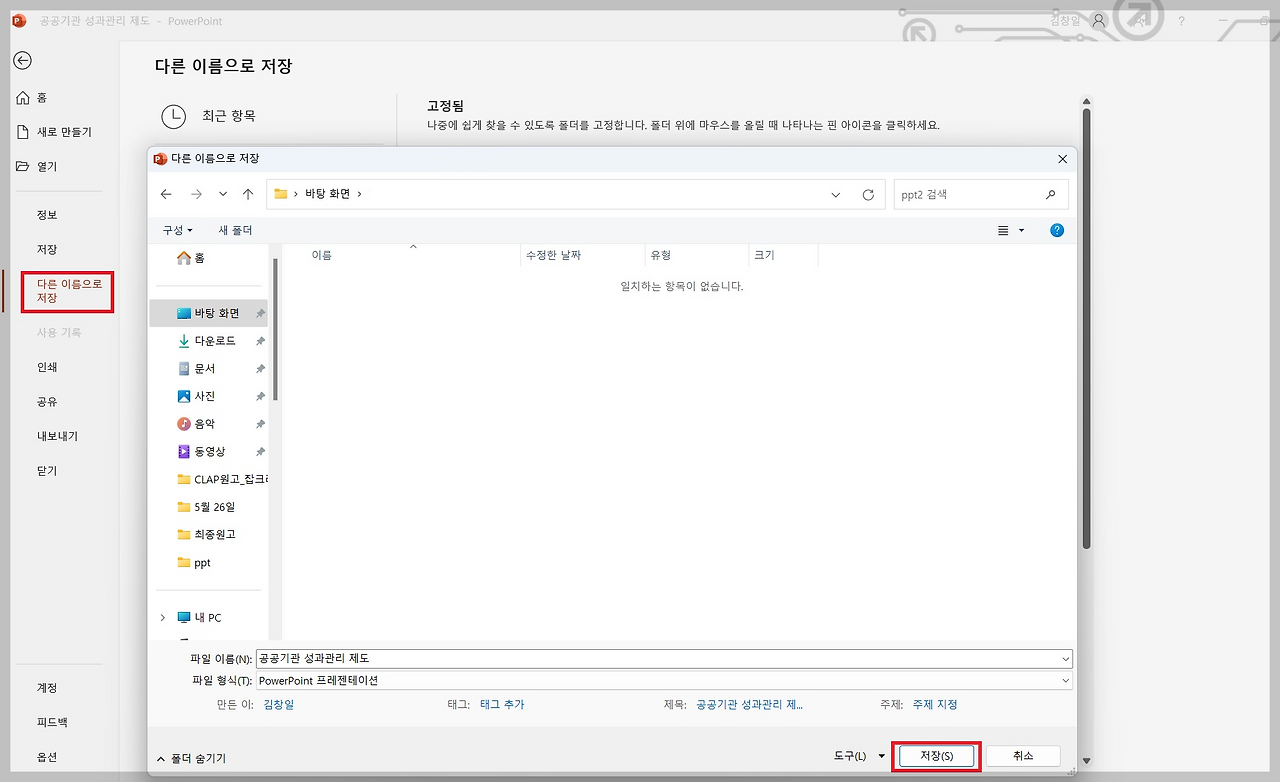
Task: Click the 저장(S) button
Action: pos(936,756)
